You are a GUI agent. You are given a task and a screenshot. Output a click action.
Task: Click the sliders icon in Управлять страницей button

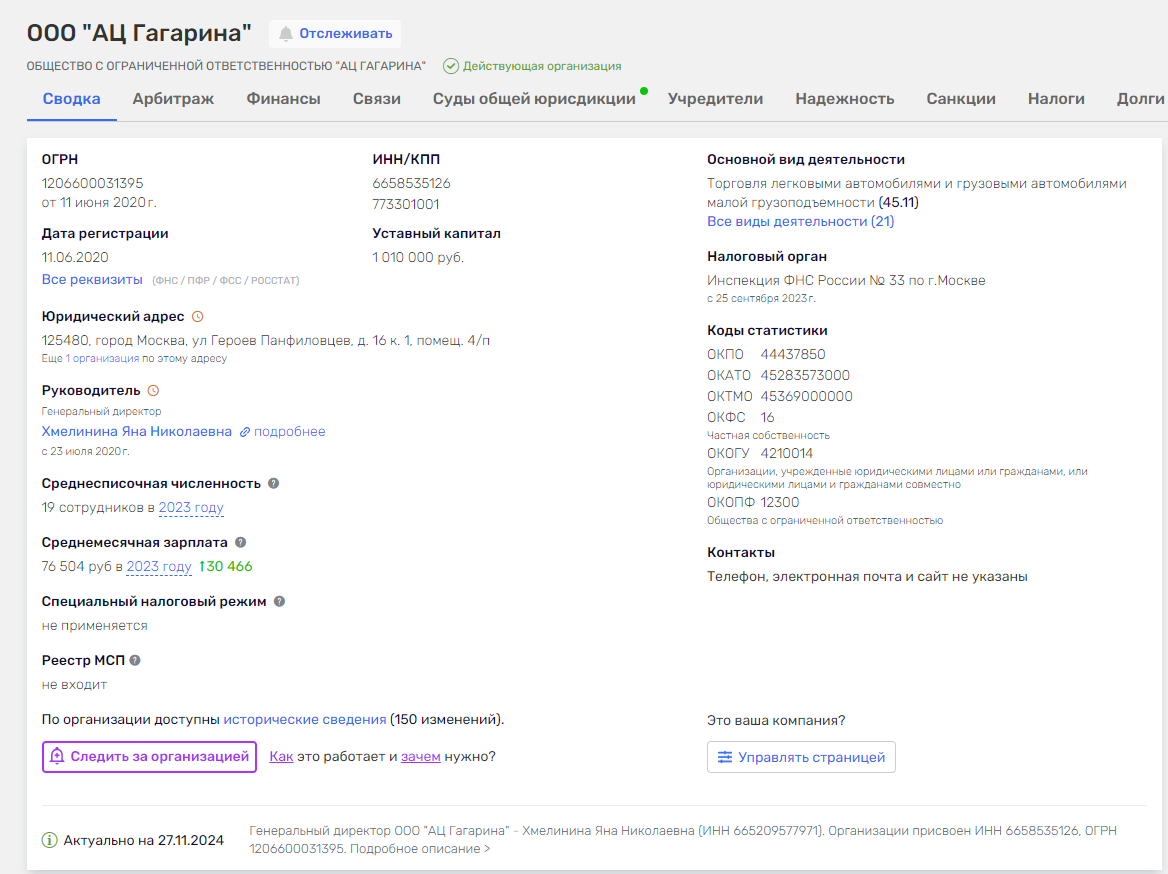pyautogui.click(x=724, y=757)
